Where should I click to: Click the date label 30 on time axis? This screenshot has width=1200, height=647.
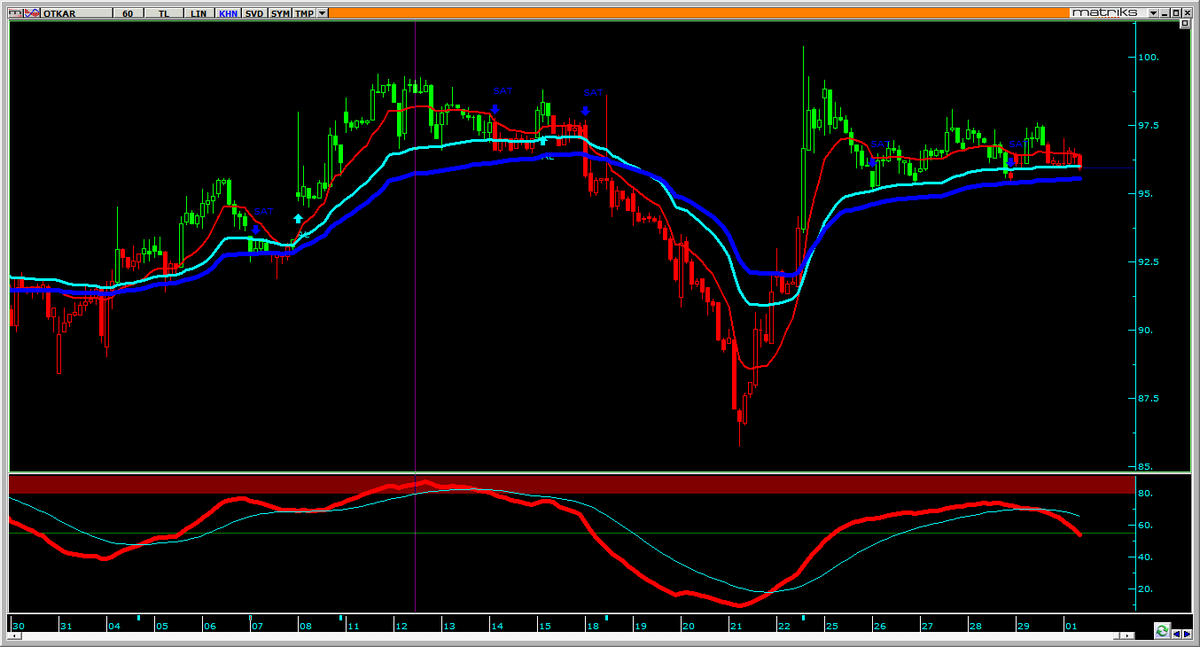pyautogui.click(x=18, y=627)
